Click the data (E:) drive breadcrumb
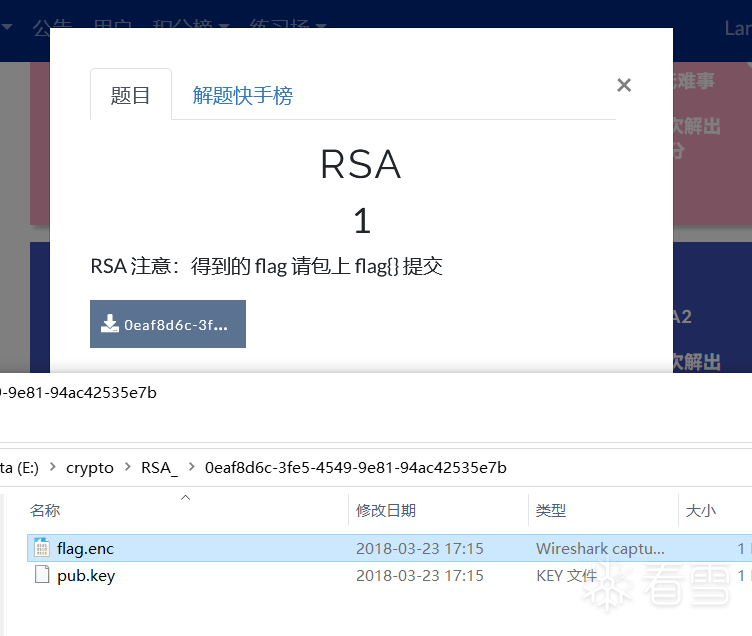Viewport: 752px width, 636px height. (19, 467)
